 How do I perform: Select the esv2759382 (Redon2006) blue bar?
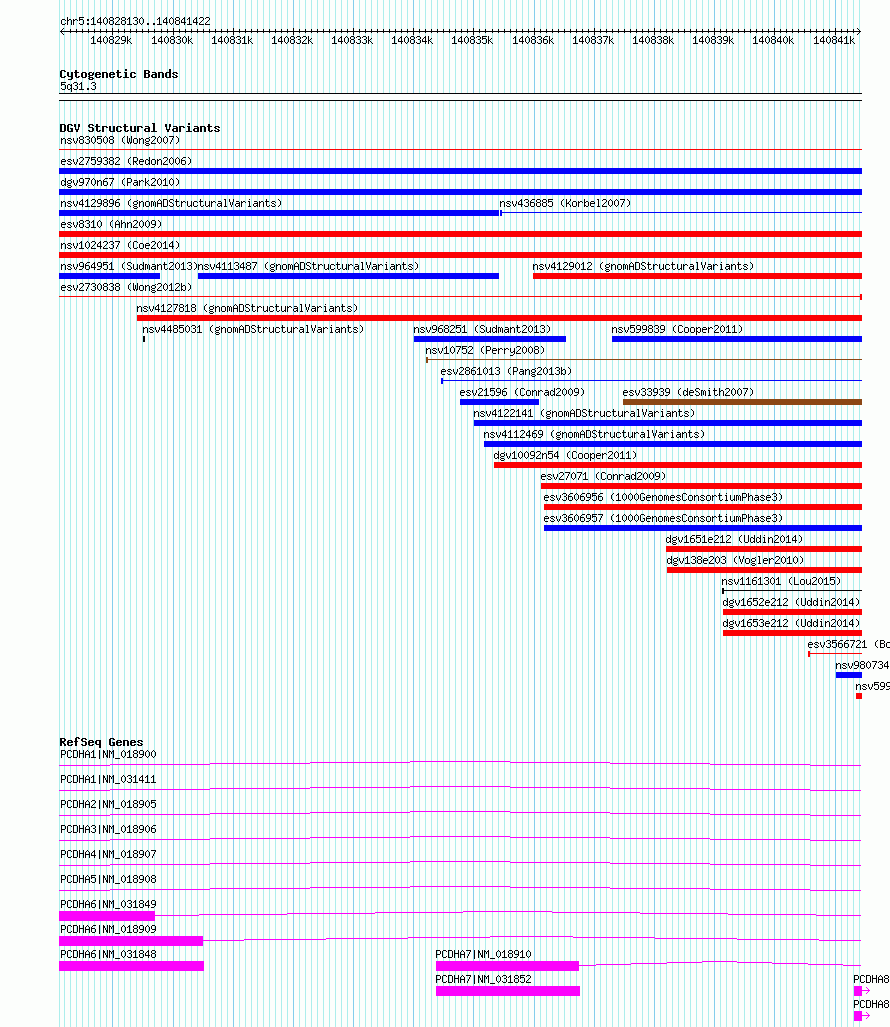[x=460, y=171]
